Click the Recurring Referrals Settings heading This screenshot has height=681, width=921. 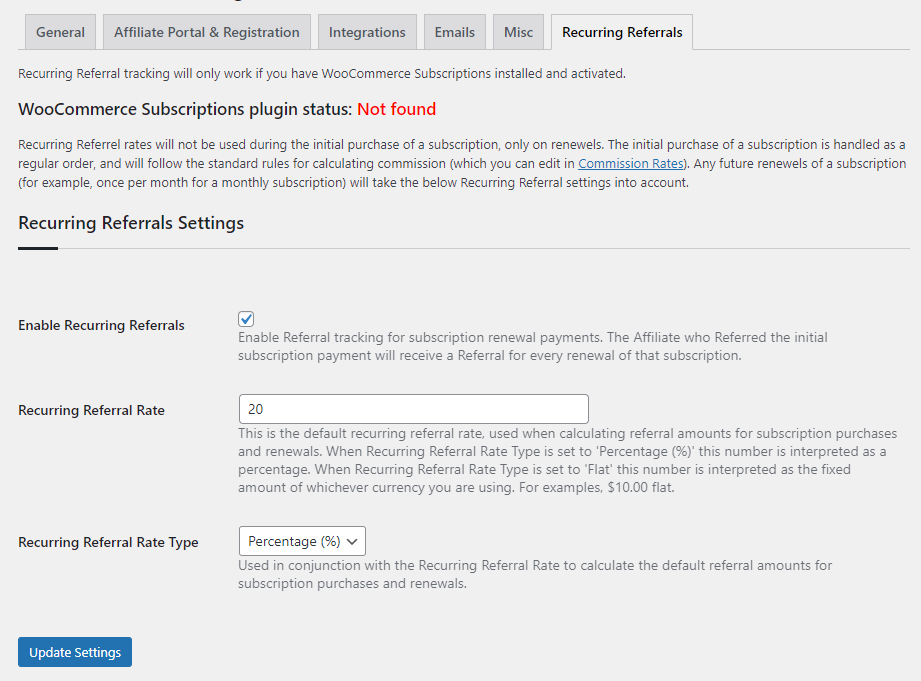(131, 222)
